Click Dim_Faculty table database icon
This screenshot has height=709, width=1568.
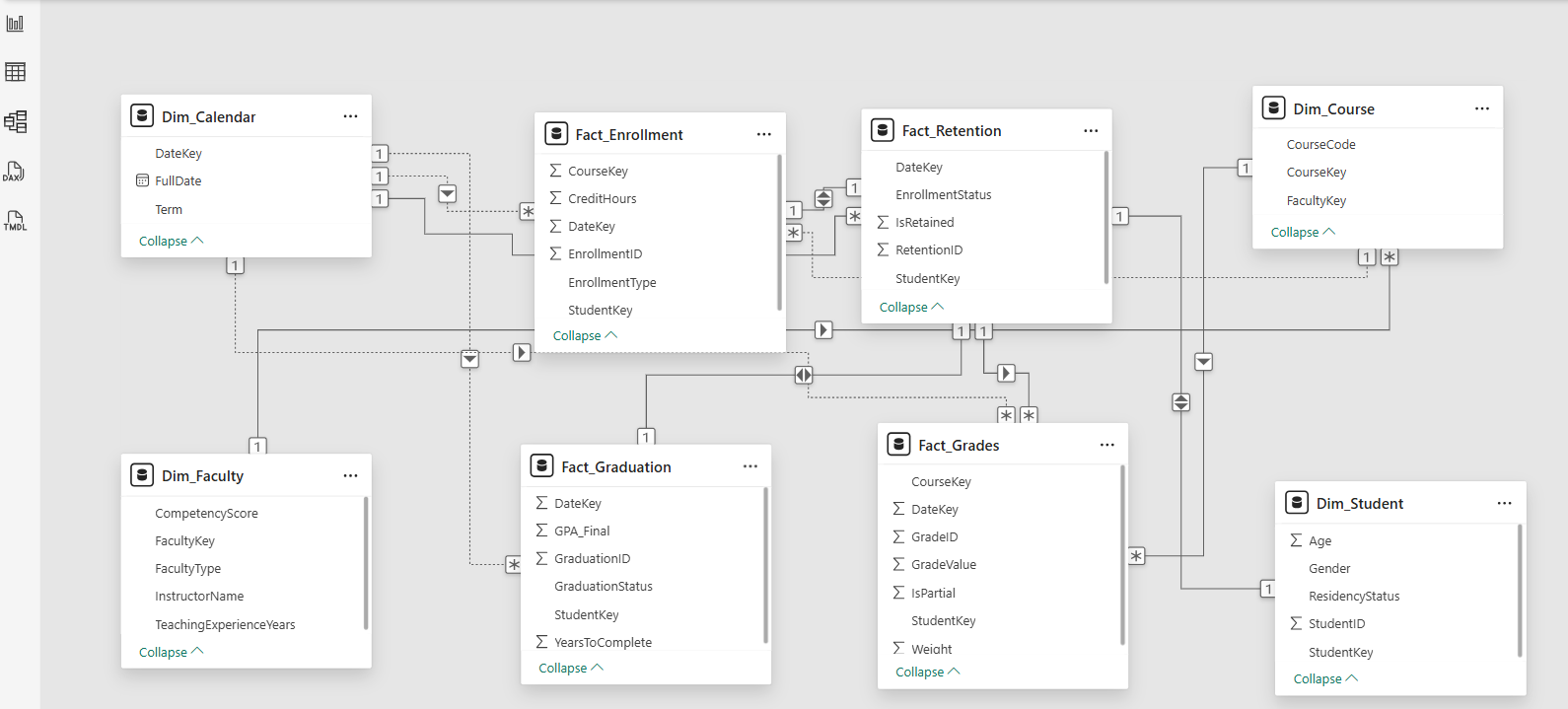(142, 475)
